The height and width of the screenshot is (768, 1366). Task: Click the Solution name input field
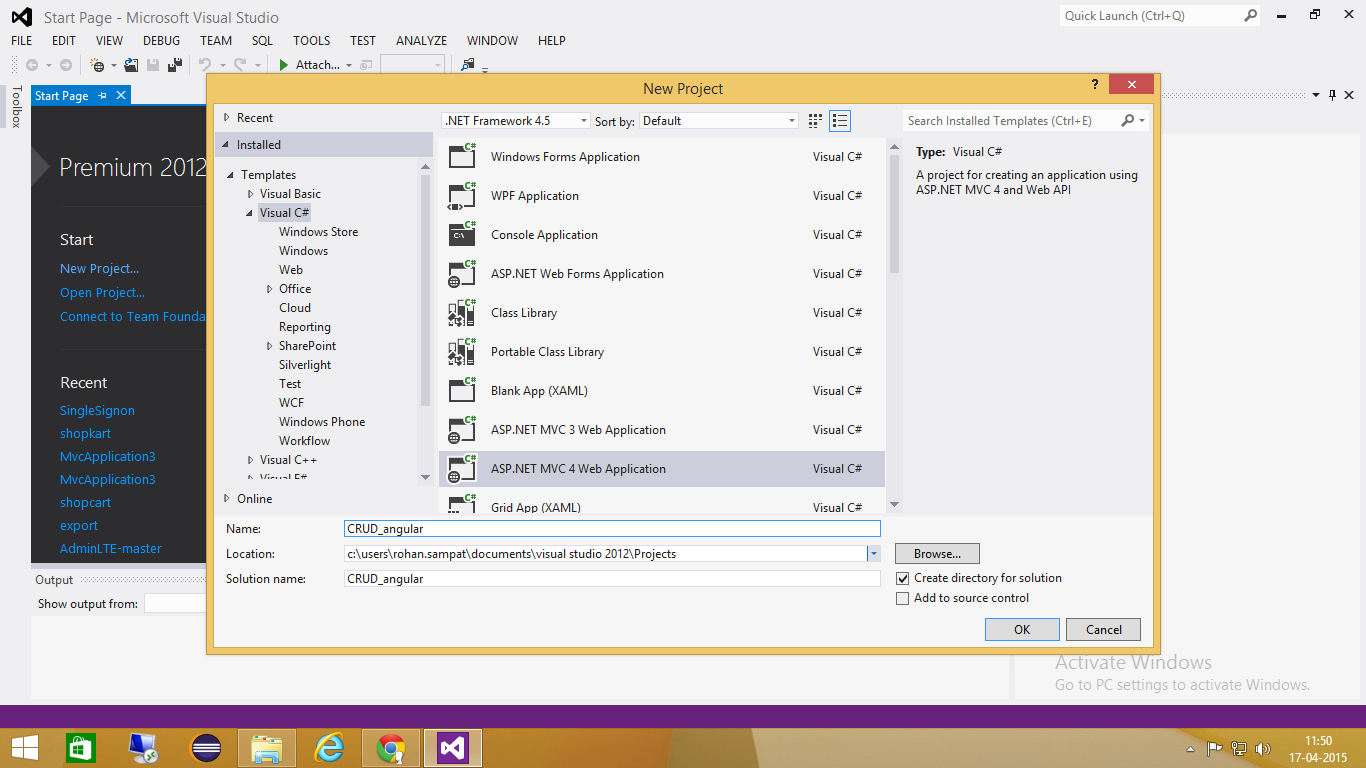click(612, 578)
